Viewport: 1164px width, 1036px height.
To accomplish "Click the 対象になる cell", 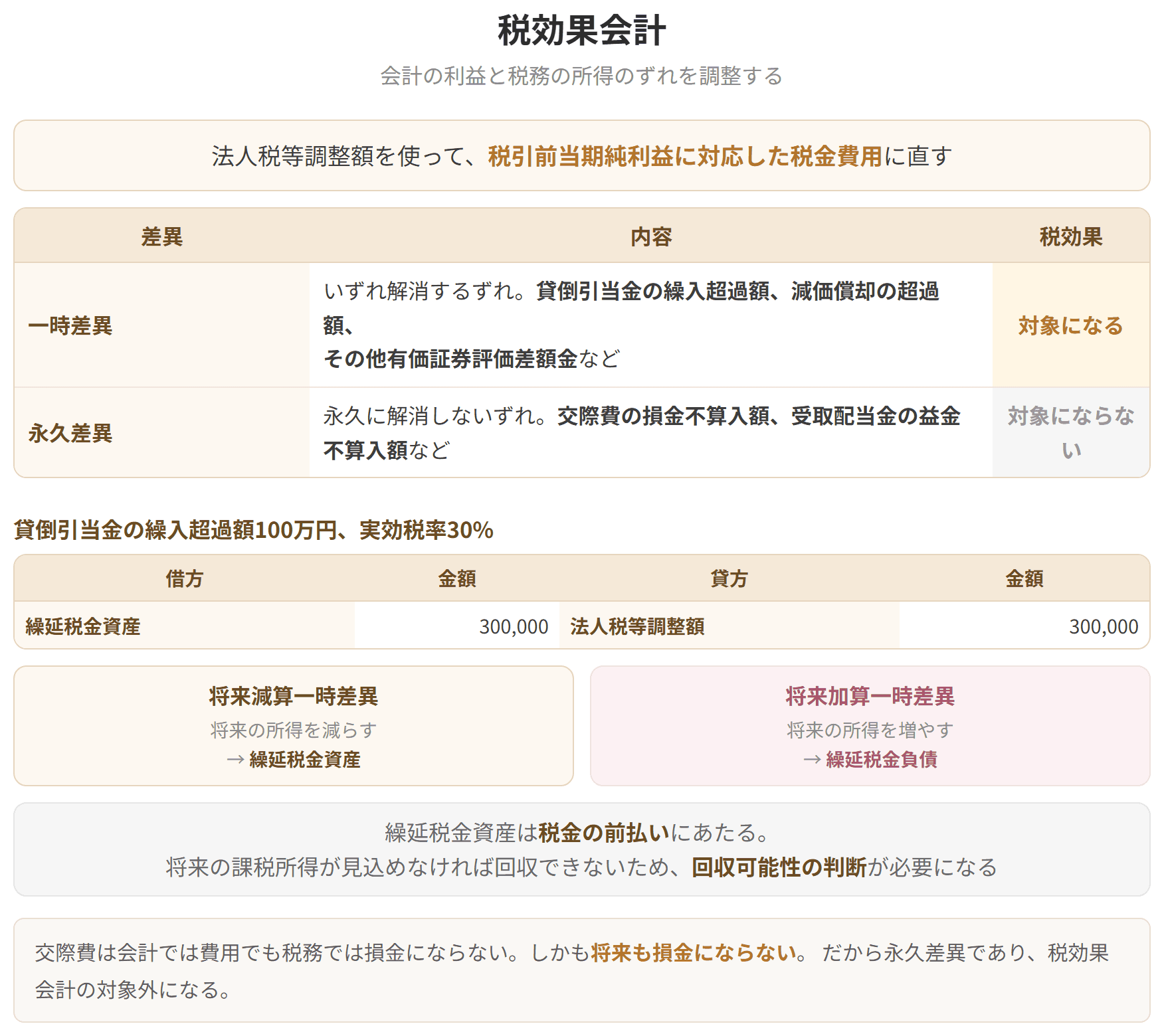I will (1071, 325).
